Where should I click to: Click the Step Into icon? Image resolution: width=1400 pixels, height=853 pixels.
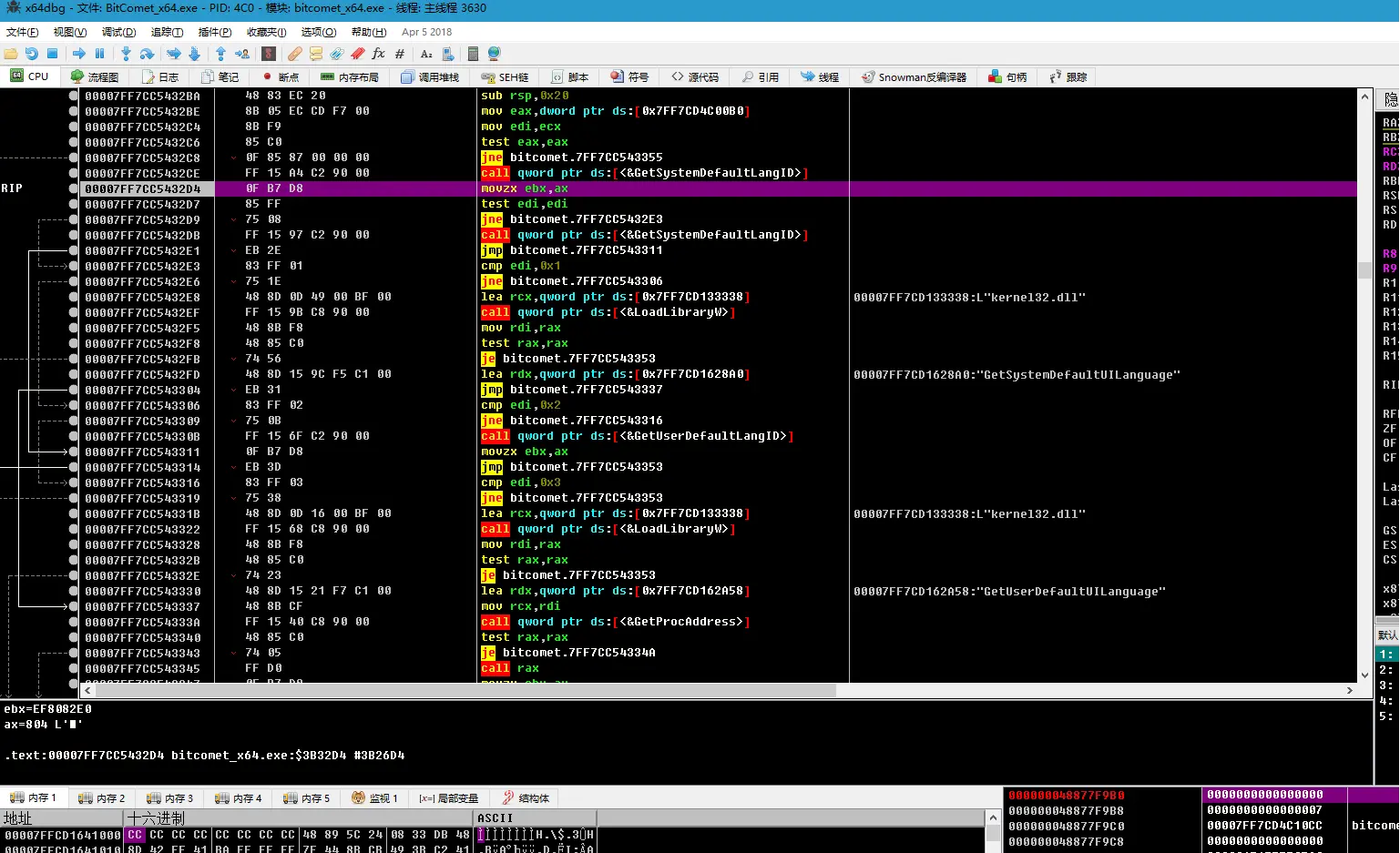[x=127, y=54]
